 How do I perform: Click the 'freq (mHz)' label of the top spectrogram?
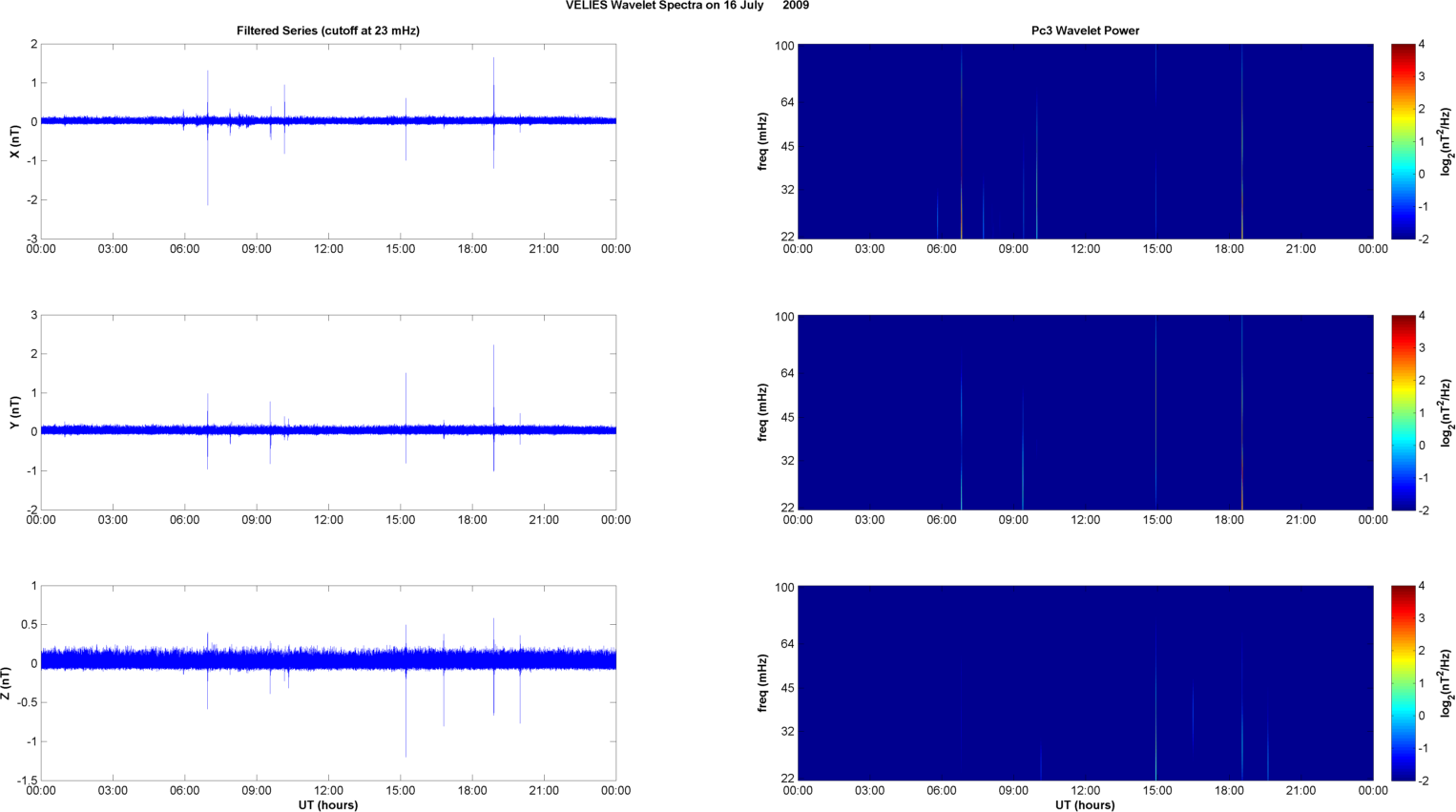[762, 141]
